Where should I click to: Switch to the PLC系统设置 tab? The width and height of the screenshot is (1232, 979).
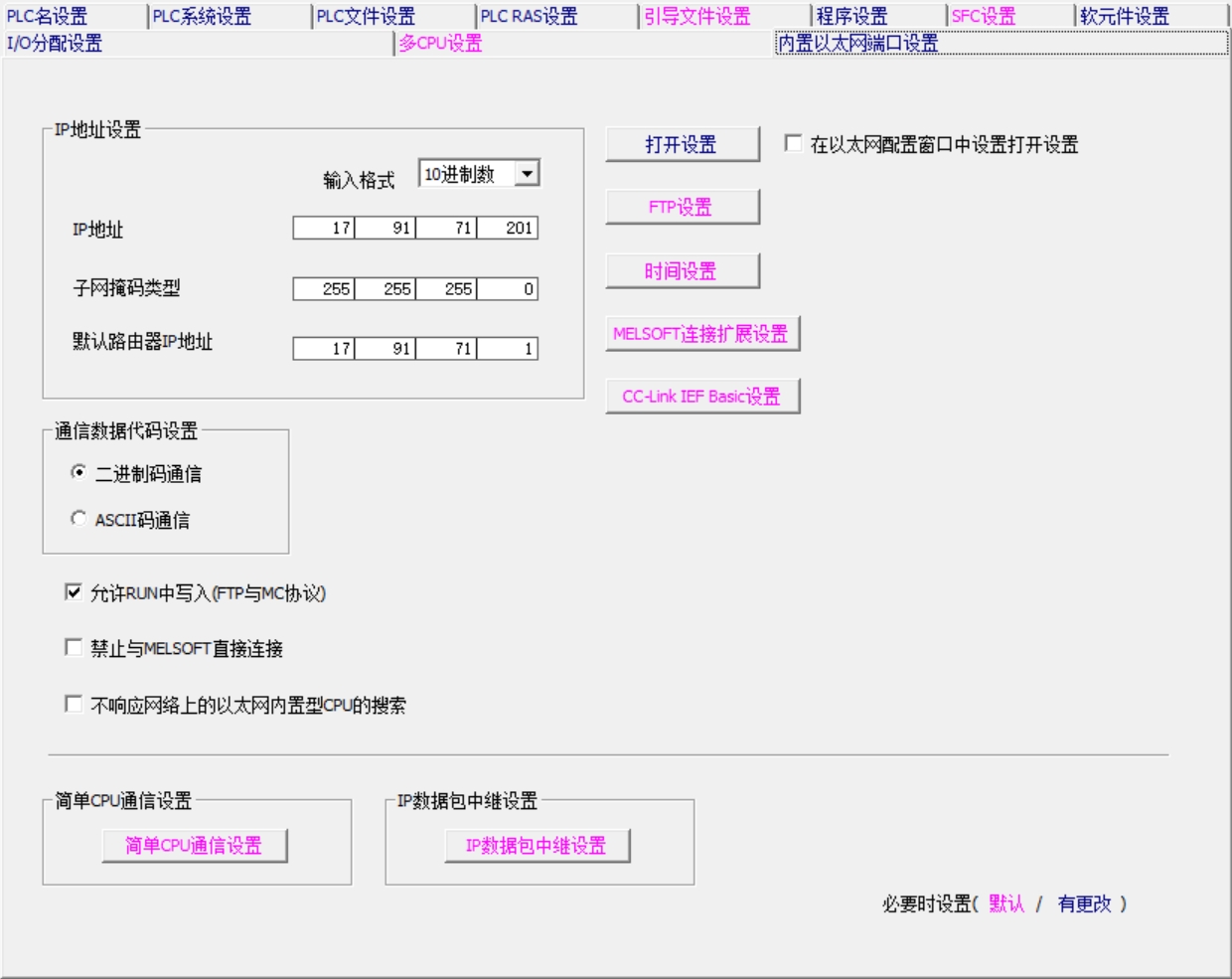click(x=202, y=16)
